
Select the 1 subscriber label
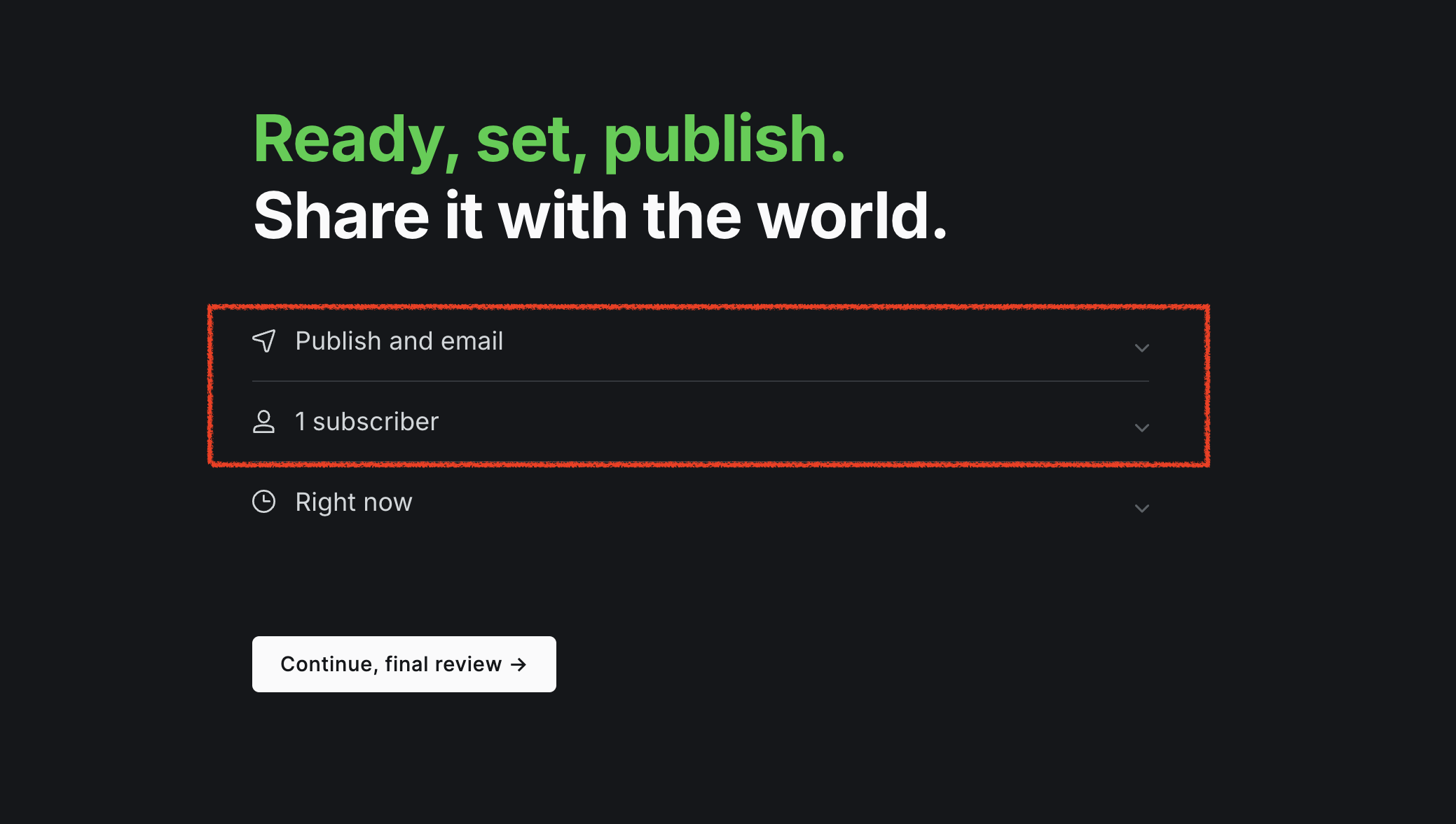point(367,422)
